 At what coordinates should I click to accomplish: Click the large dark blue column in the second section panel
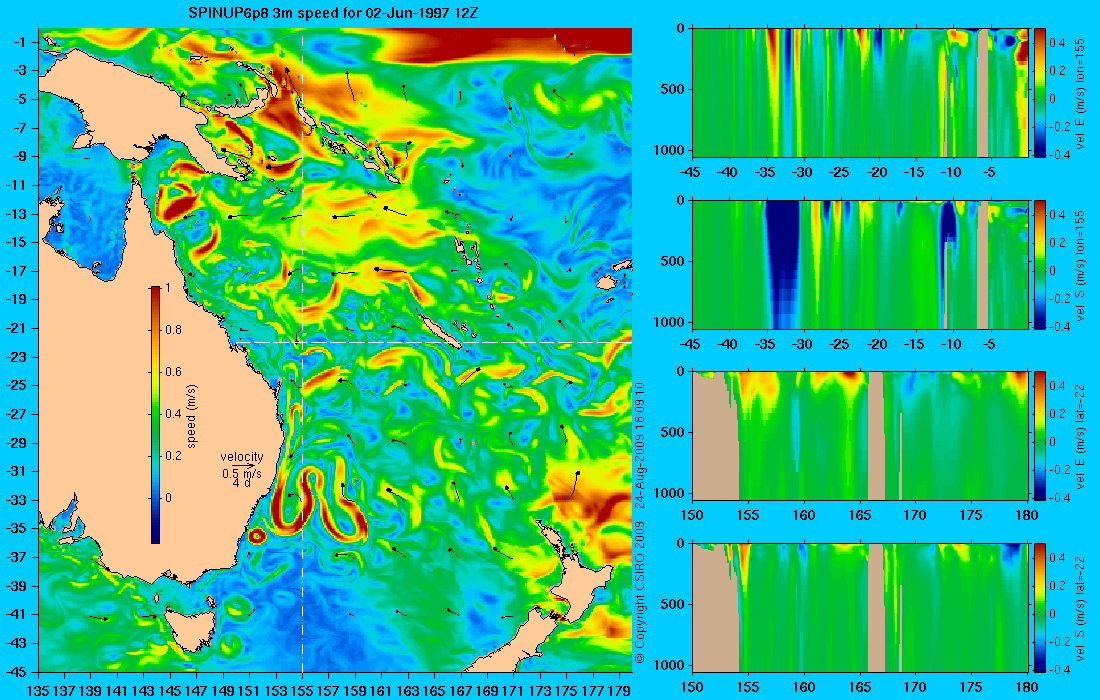point(782,260)
